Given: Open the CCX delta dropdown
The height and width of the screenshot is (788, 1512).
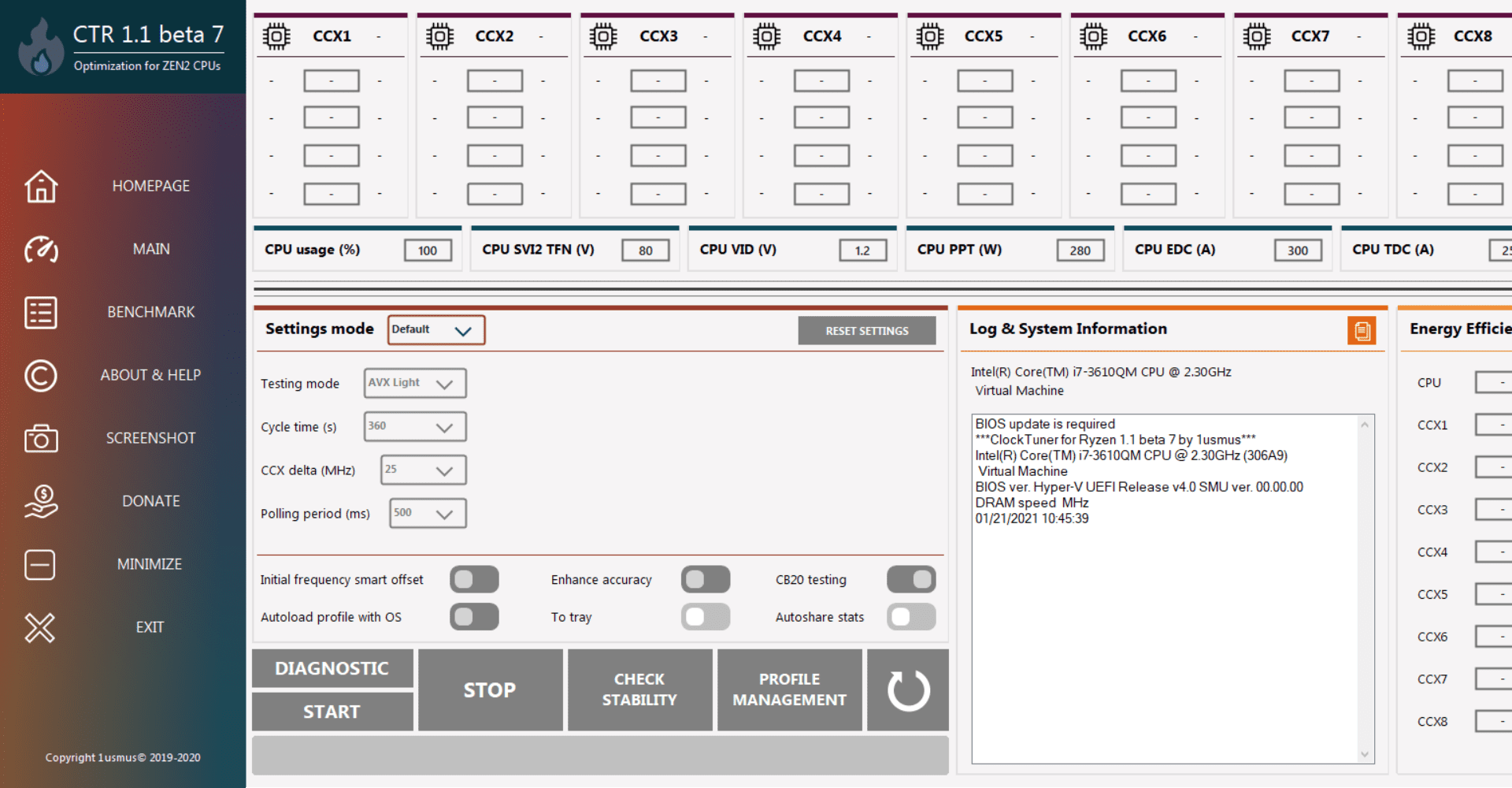Looking at the screenshot, I should pyautogui.click(x=424, y=470).
